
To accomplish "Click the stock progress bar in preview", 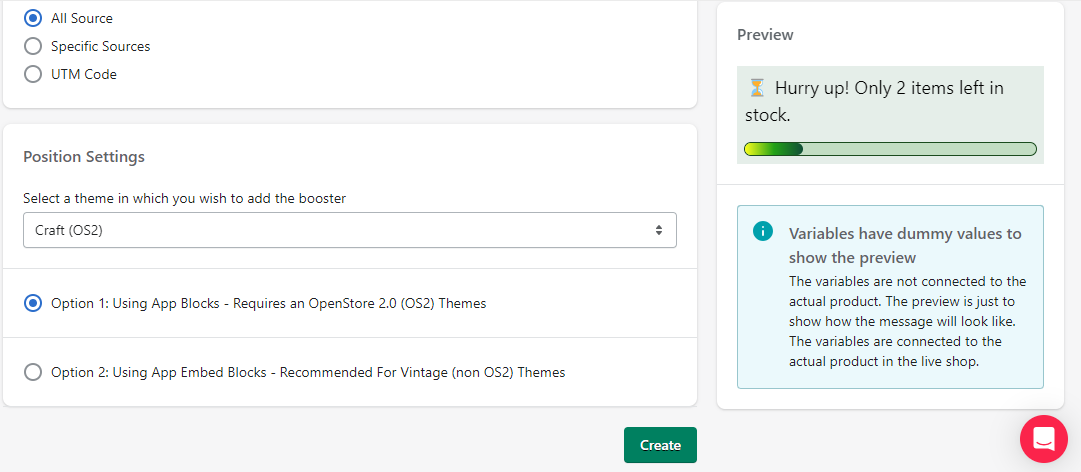I will 890,149.
